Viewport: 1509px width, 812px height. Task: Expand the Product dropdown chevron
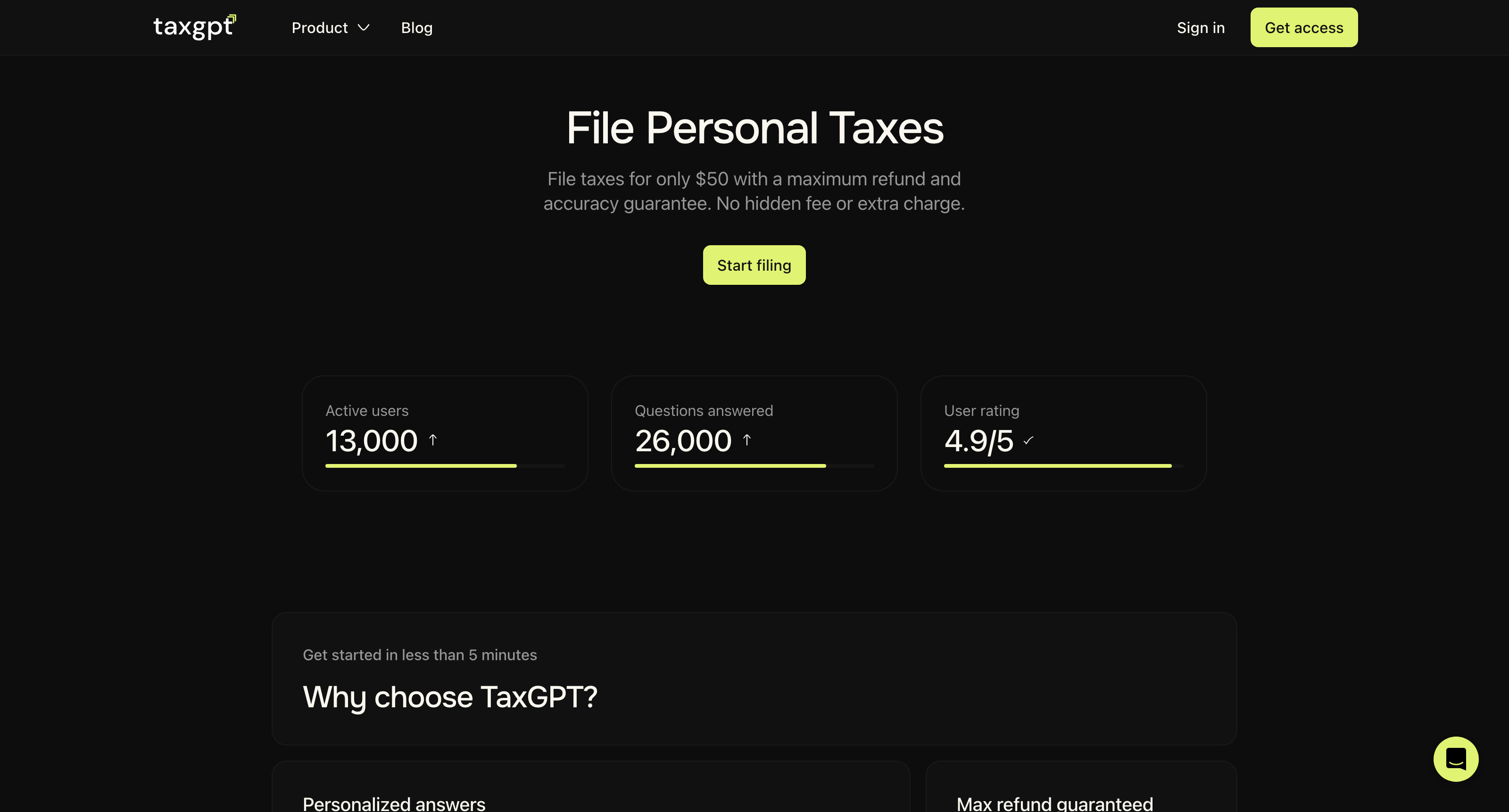click(x=364, y=27)
